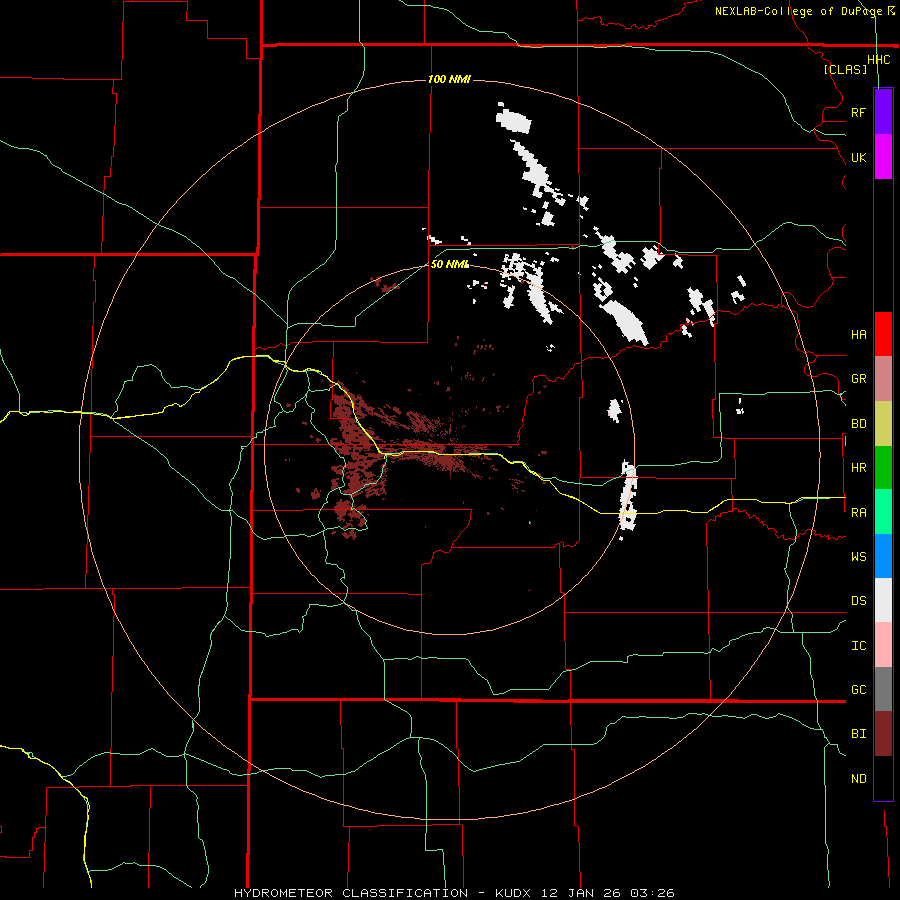Viewport: 900px width, 900px height.
Task: Click the 50 NMI range ring label
Action: pyautogui.click(x=450, y=264)
